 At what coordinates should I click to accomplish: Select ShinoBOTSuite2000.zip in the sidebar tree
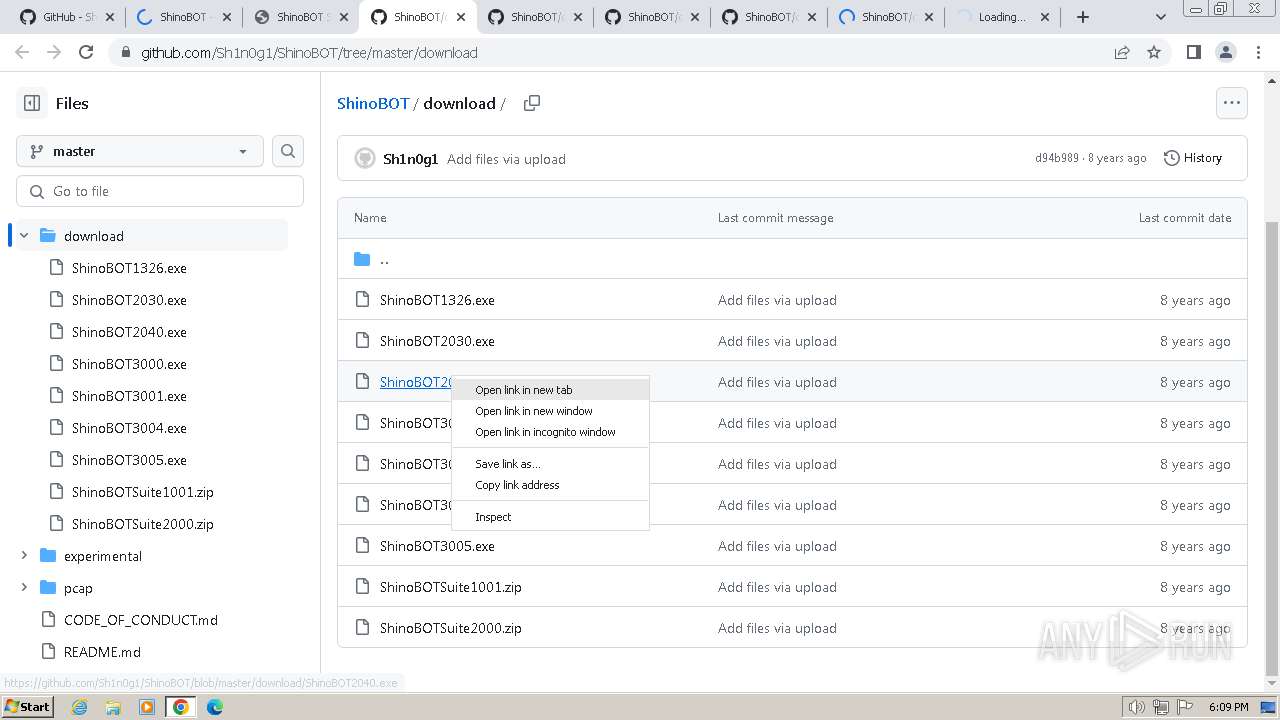tap(143, 524)
